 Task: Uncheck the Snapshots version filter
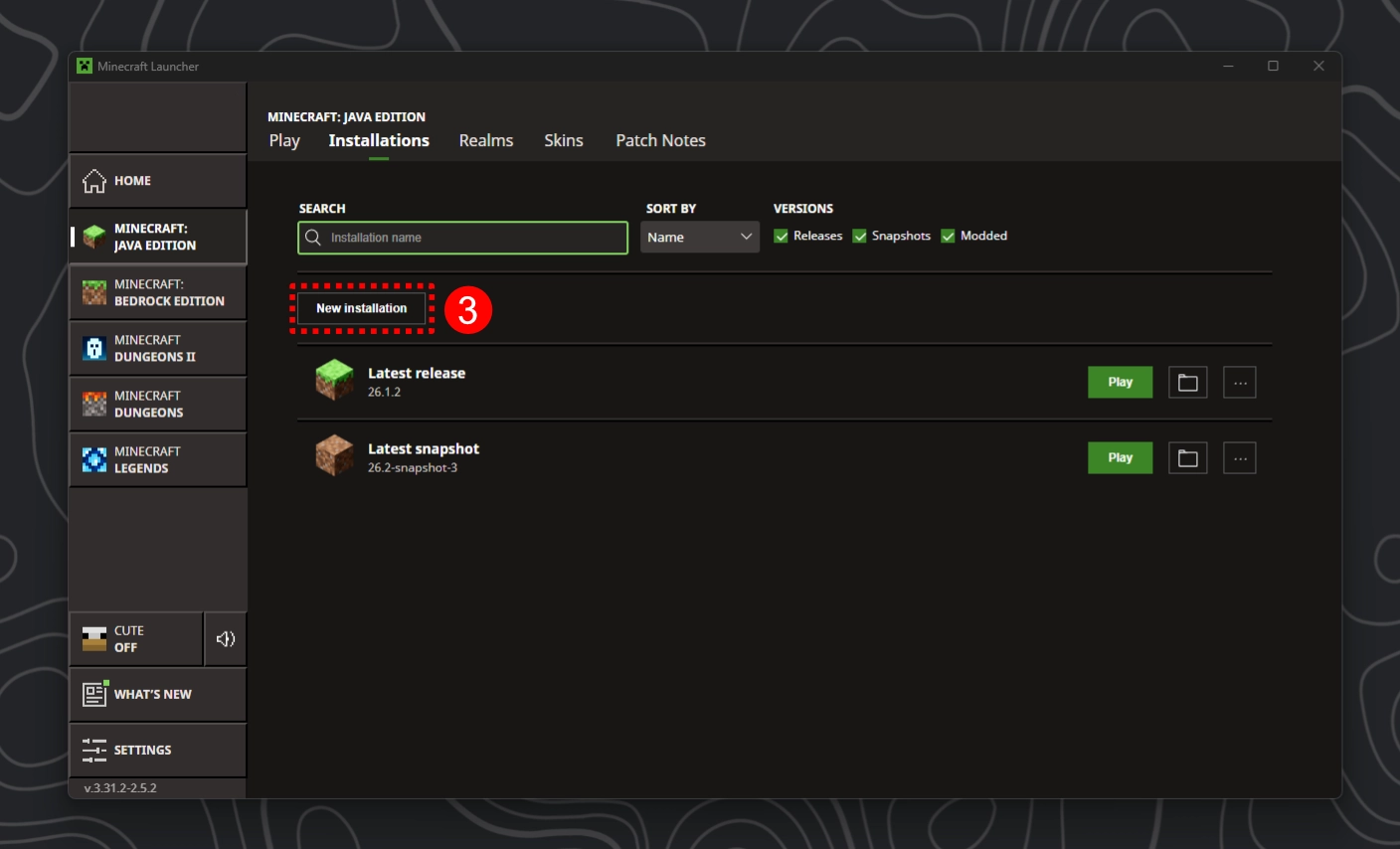(x=861, y=236)
